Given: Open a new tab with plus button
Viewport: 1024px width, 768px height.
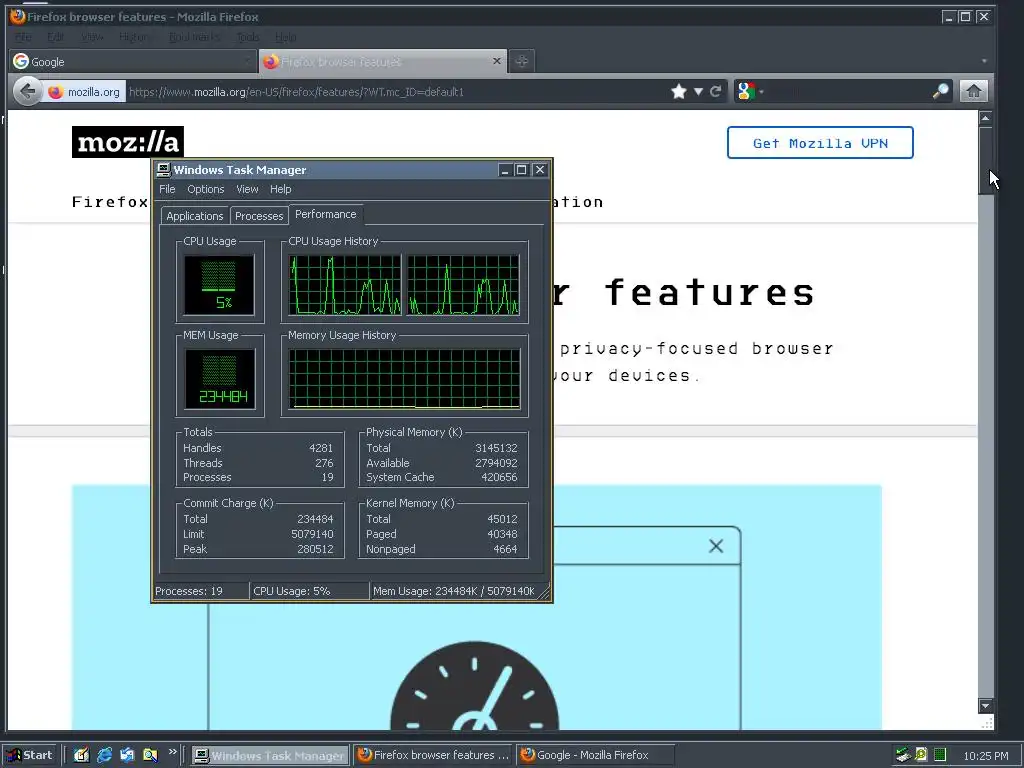Looking at the screenshot, I should click(x=521, y=61).
